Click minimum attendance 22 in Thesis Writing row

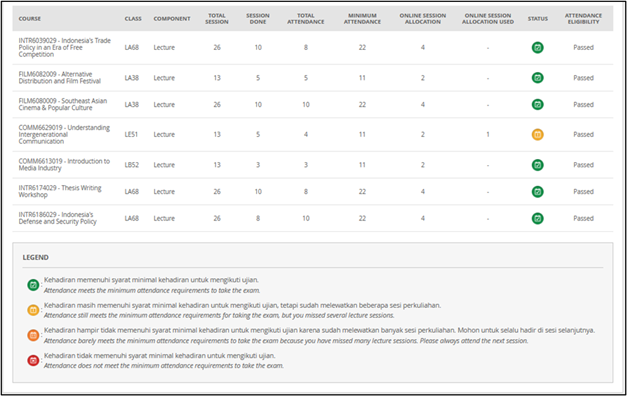[362, 192]
